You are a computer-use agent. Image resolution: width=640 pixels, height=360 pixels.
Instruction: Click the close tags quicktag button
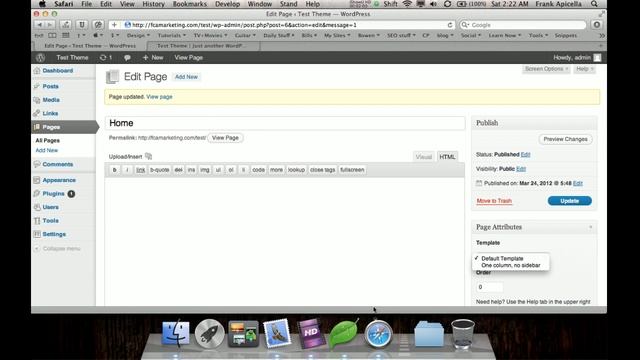(322, 170)
